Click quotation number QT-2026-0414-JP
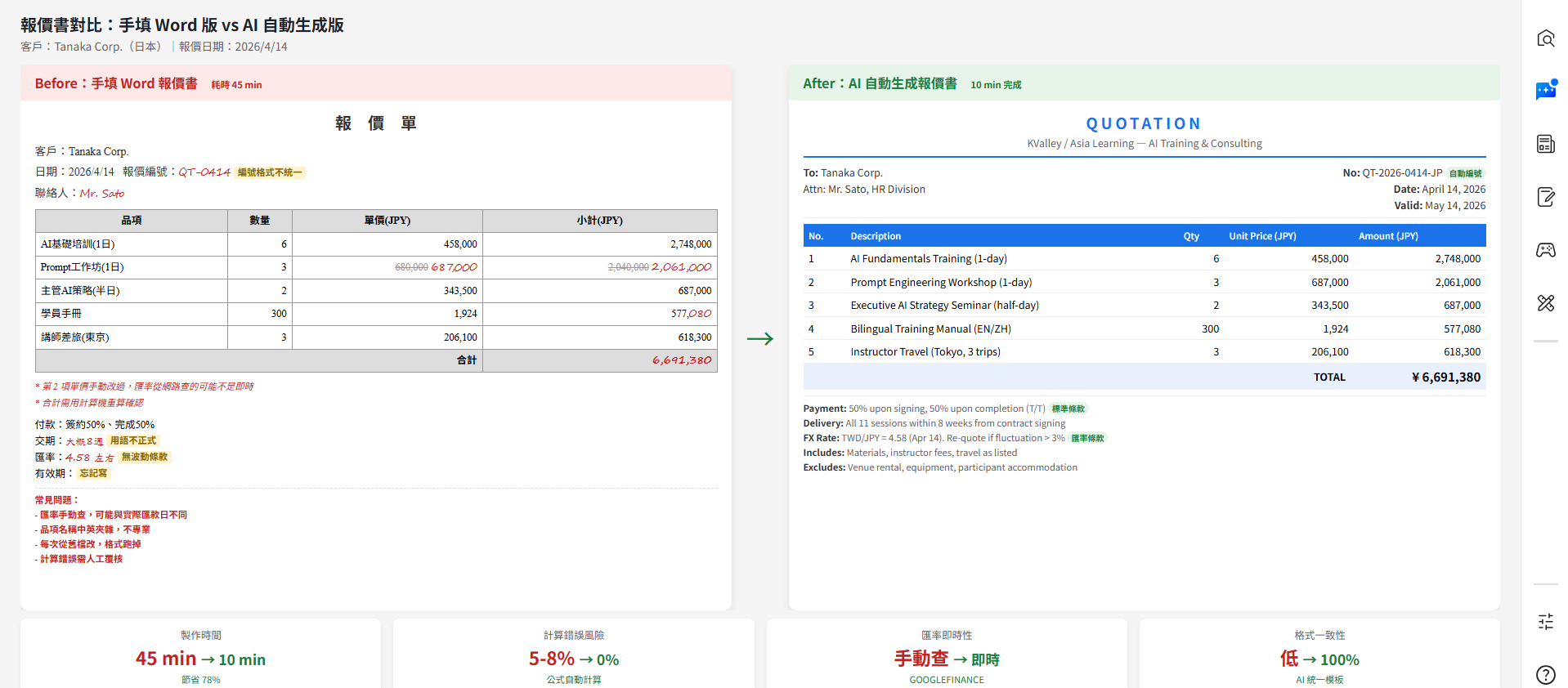The image size is (1568, 688). 1402,173
